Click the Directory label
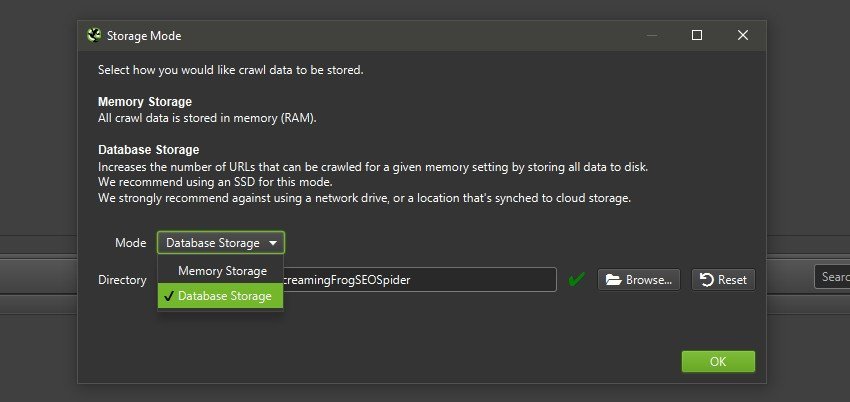 pos(122,280)
